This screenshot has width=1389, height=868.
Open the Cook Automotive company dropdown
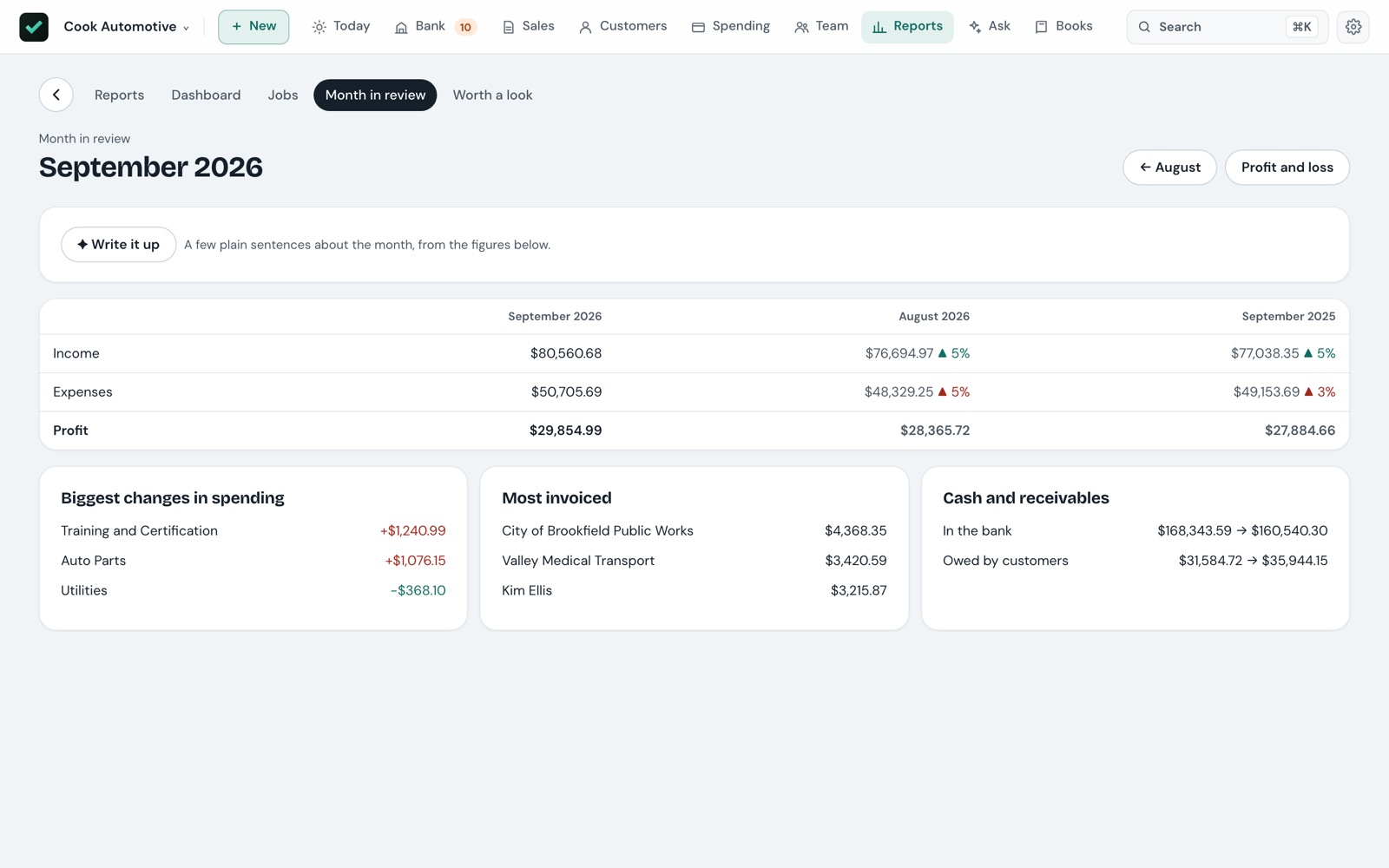[126, 27]
